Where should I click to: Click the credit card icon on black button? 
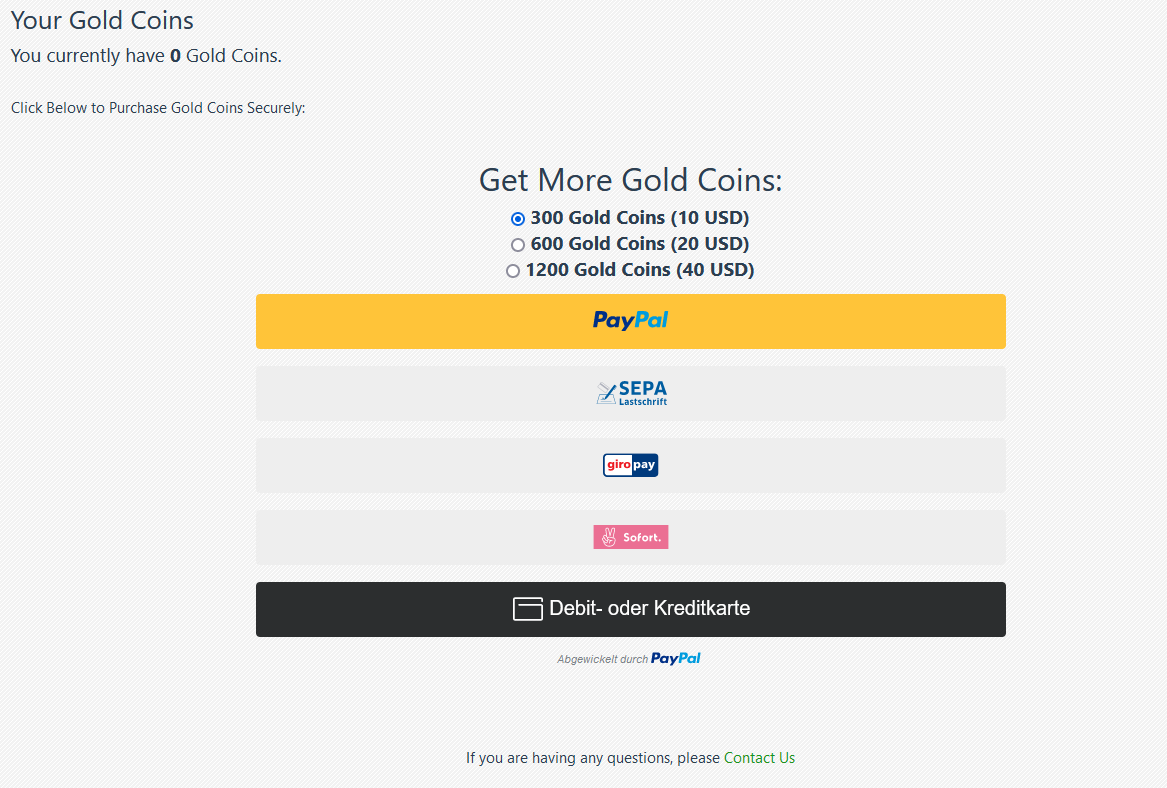pos(527,609)
